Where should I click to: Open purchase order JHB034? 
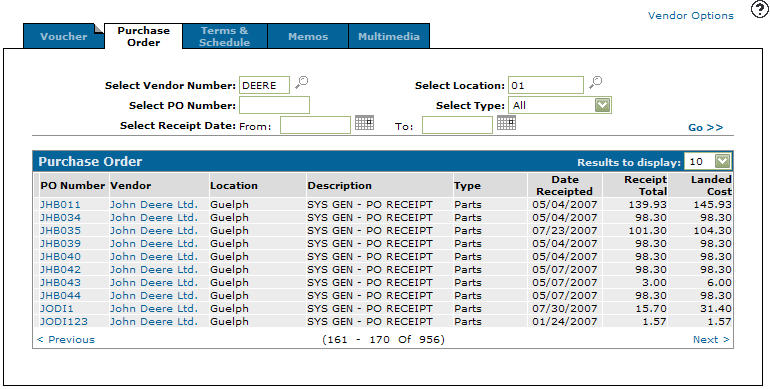coord(60,217)
